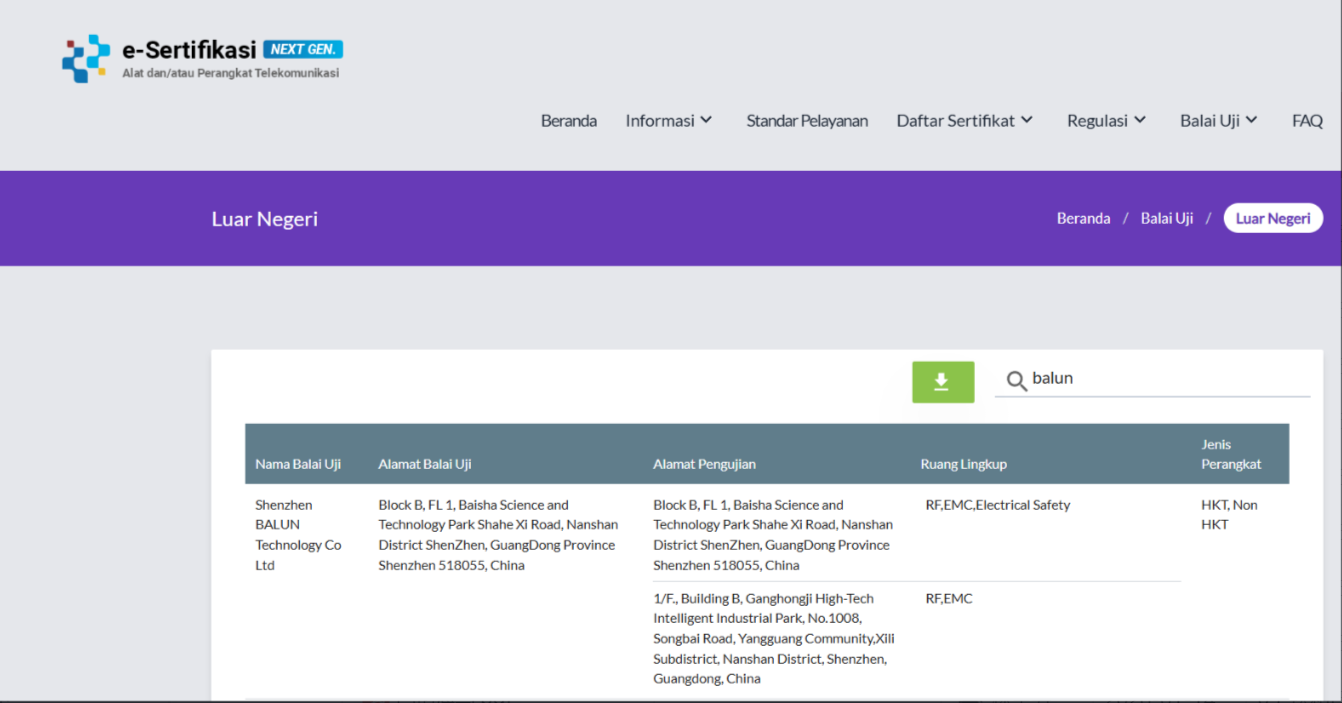The height and width of the screenshot is (703, 1342).
Task: Click the e-Sertifikasi logo icon
Action: 86,58
